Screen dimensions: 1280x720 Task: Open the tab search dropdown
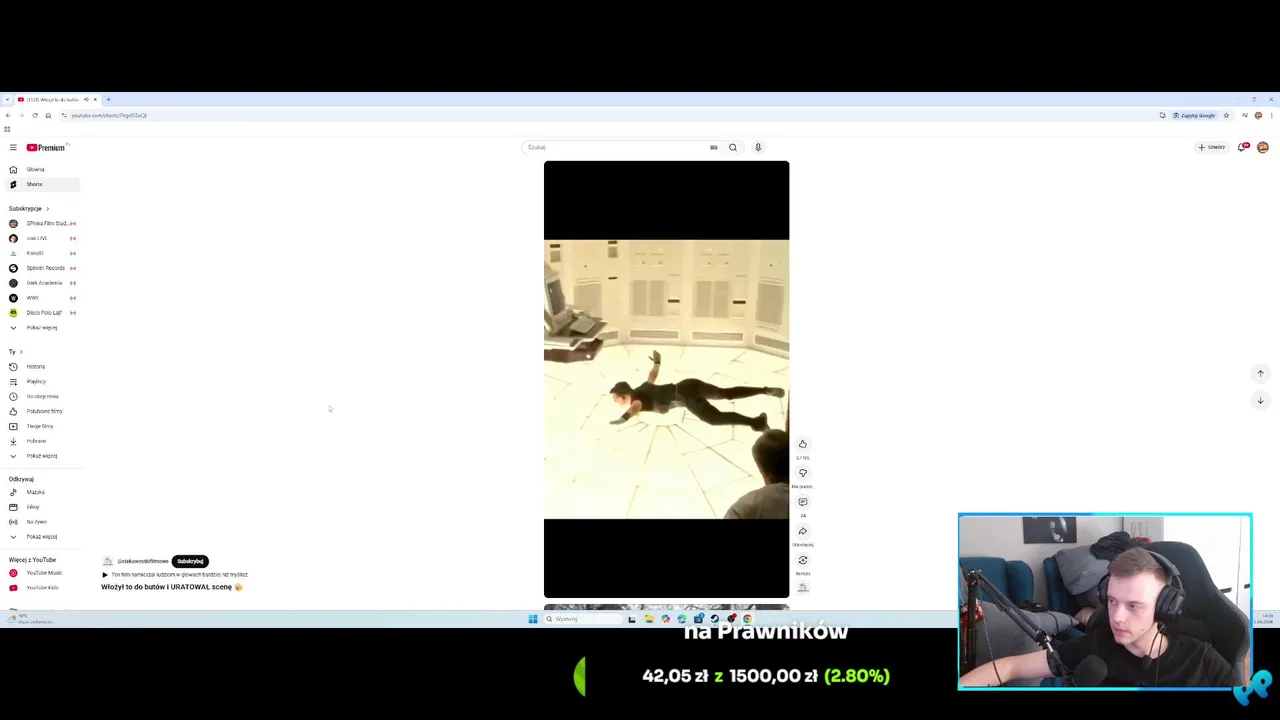coord(7,99)
